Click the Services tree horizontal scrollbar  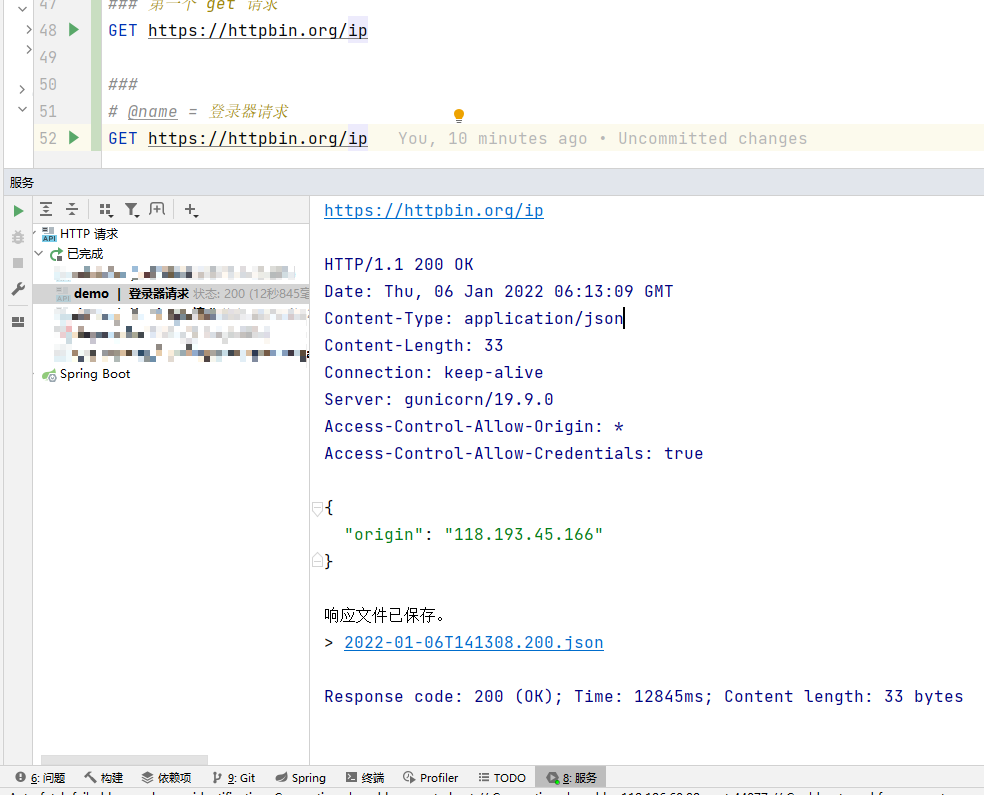coord(124,760)
